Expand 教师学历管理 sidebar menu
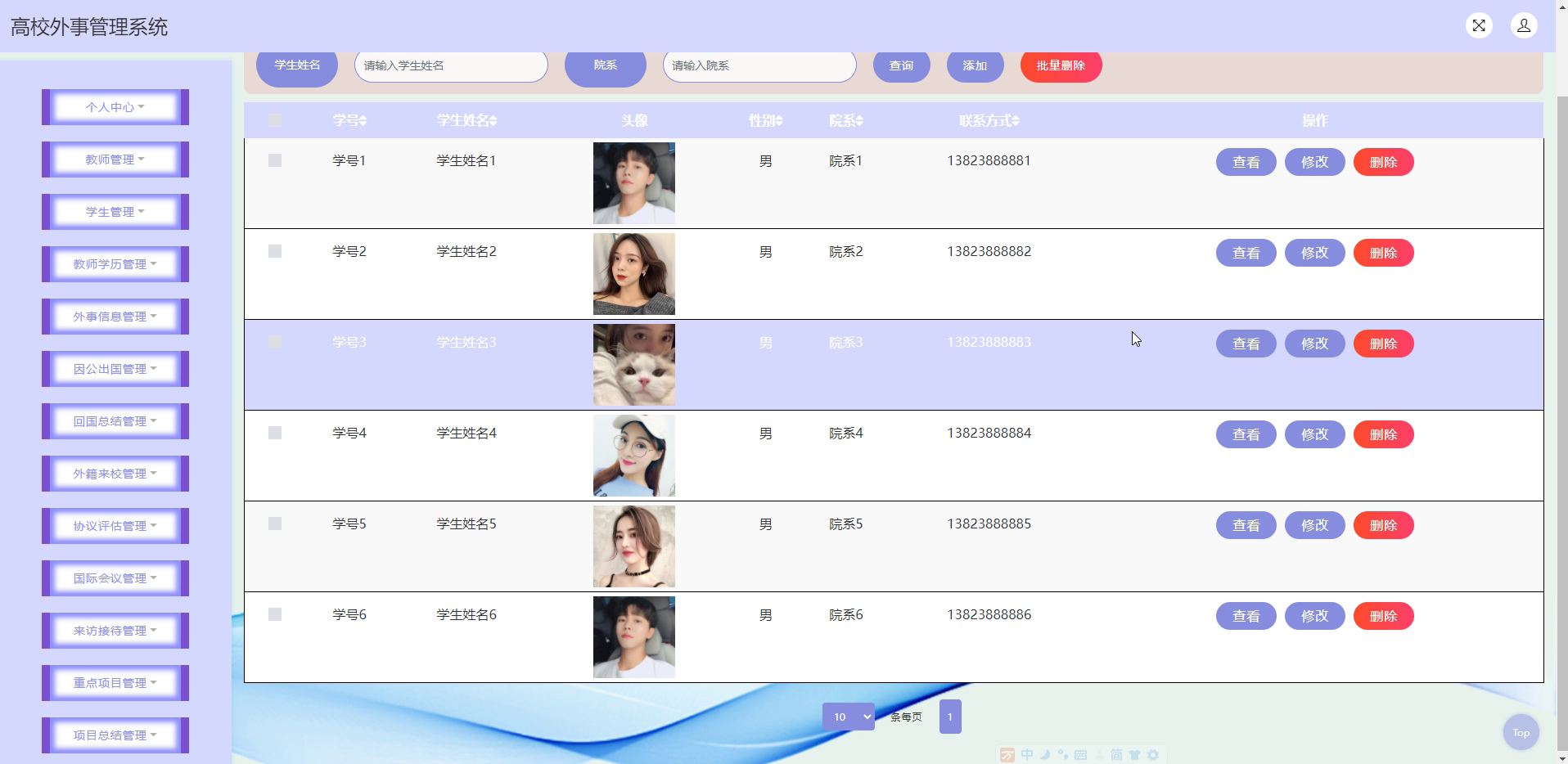The height and width of the screenshot is (764, 1568). (115, 264)
